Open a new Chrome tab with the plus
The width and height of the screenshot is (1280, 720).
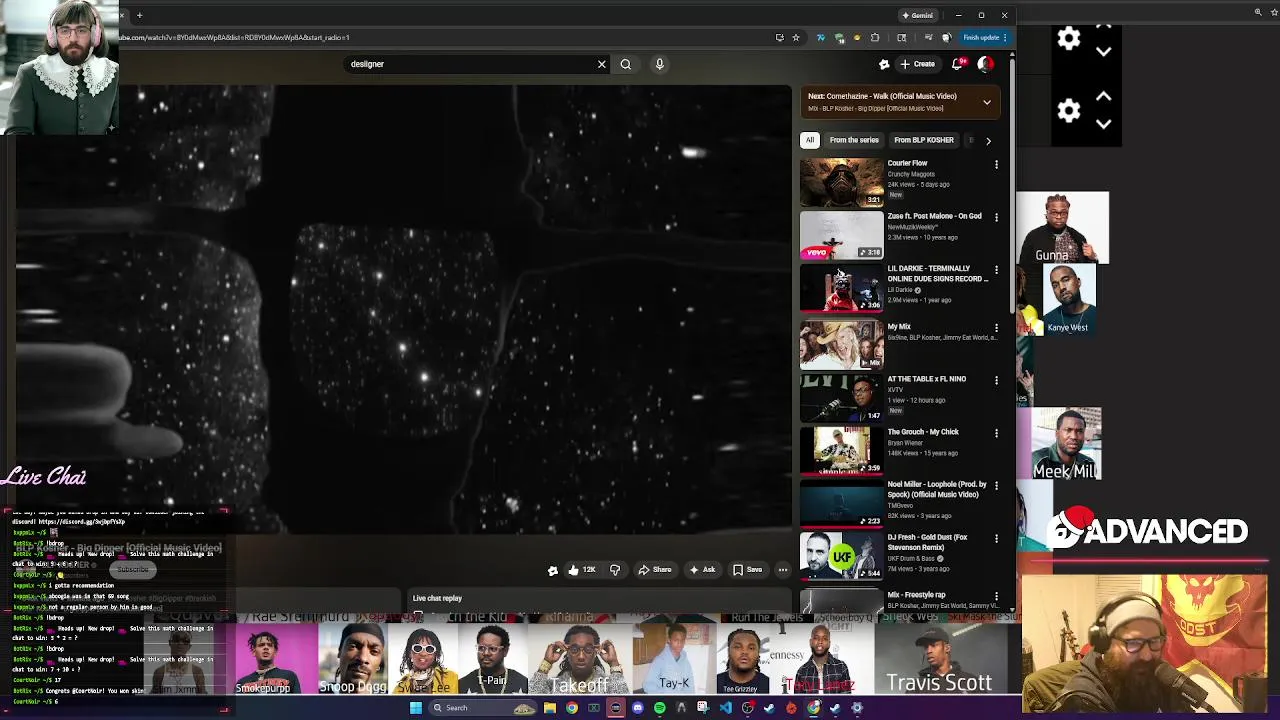[140, 15]
